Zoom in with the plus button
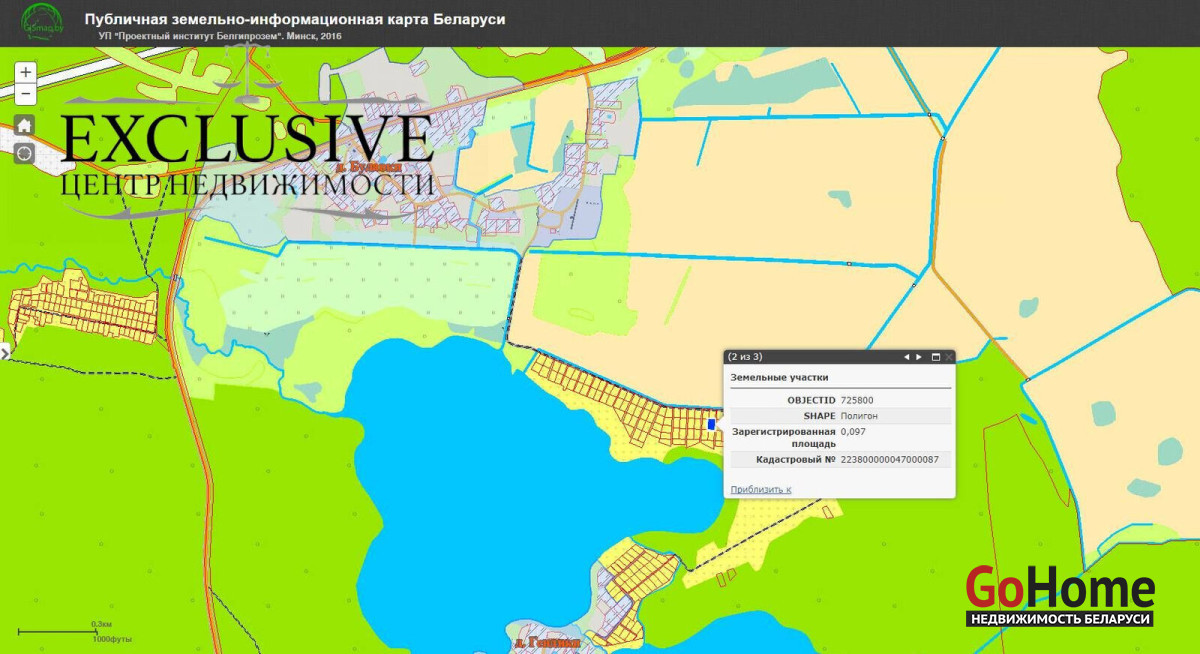This screenshot has height=654, width=1200. (x=26, y=72)
